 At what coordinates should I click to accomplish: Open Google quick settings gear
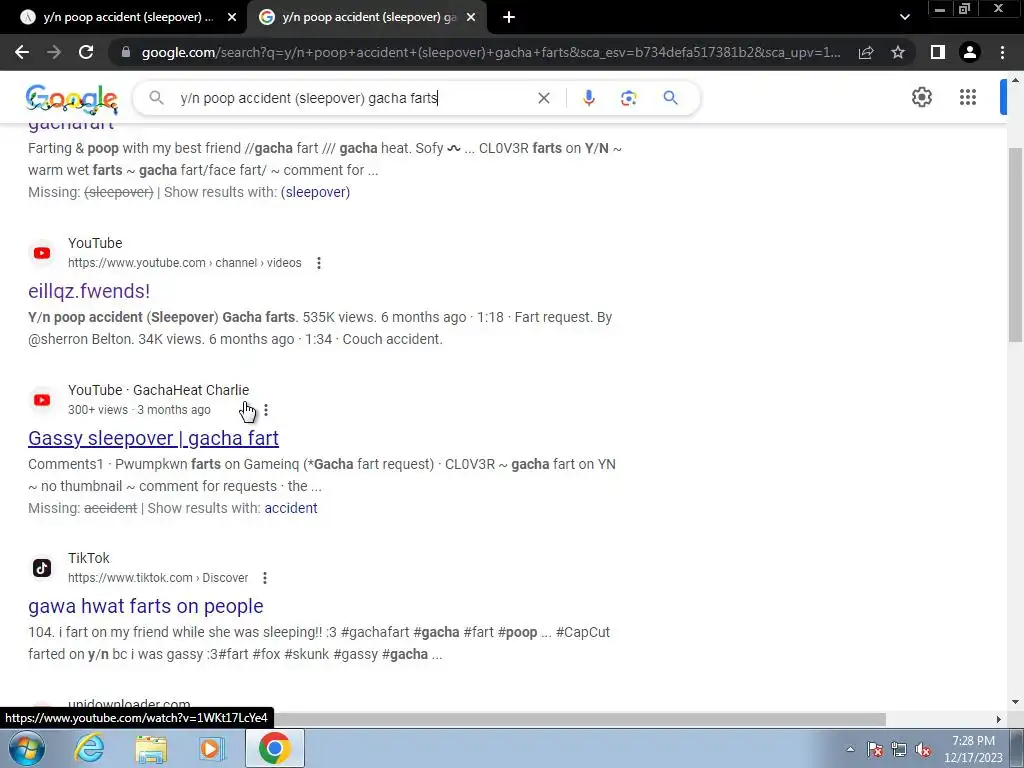921,97
